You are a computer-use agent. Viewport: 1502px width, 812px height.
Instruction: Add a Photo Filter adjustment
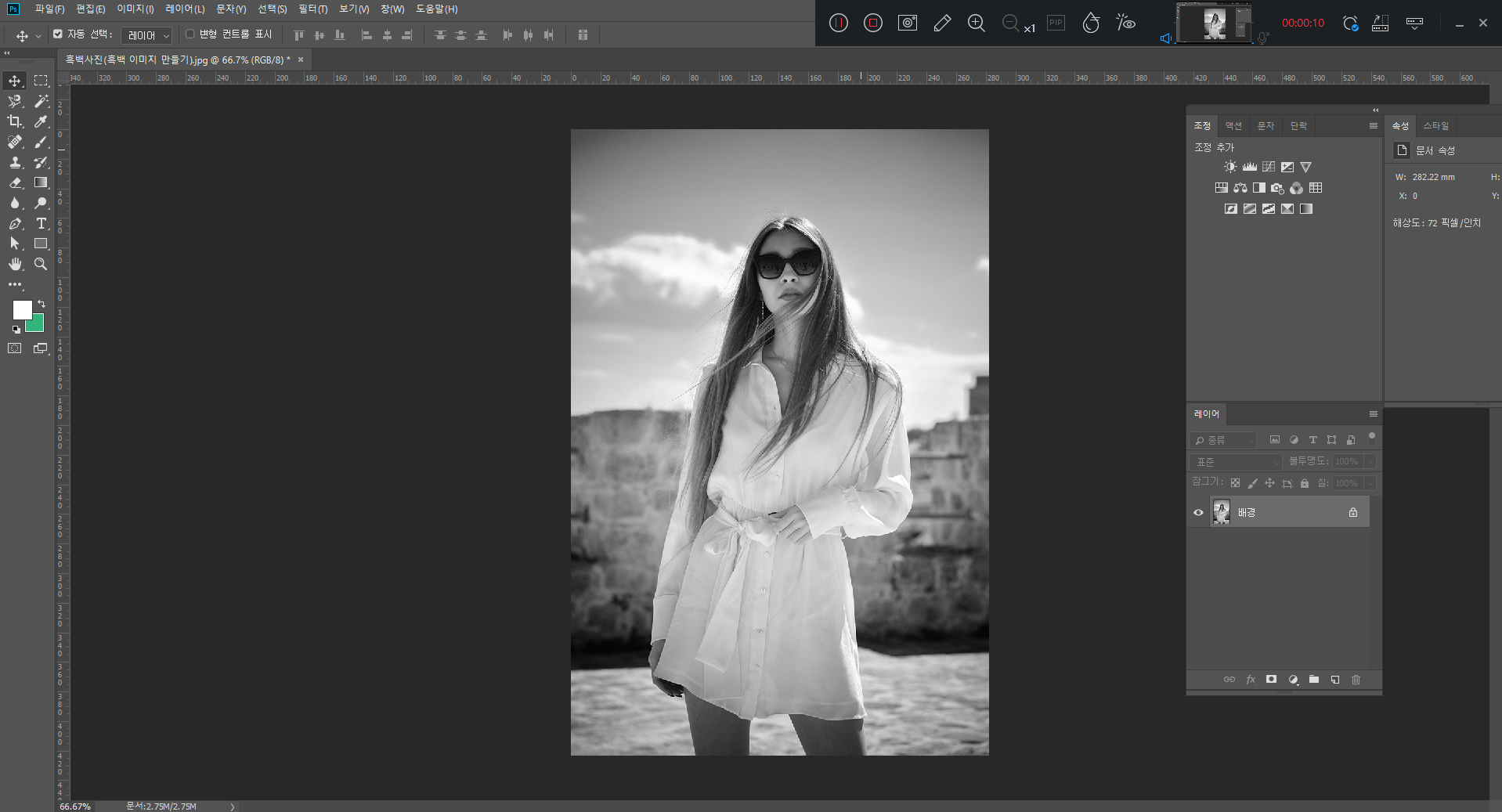click(x=1277, y=188)
